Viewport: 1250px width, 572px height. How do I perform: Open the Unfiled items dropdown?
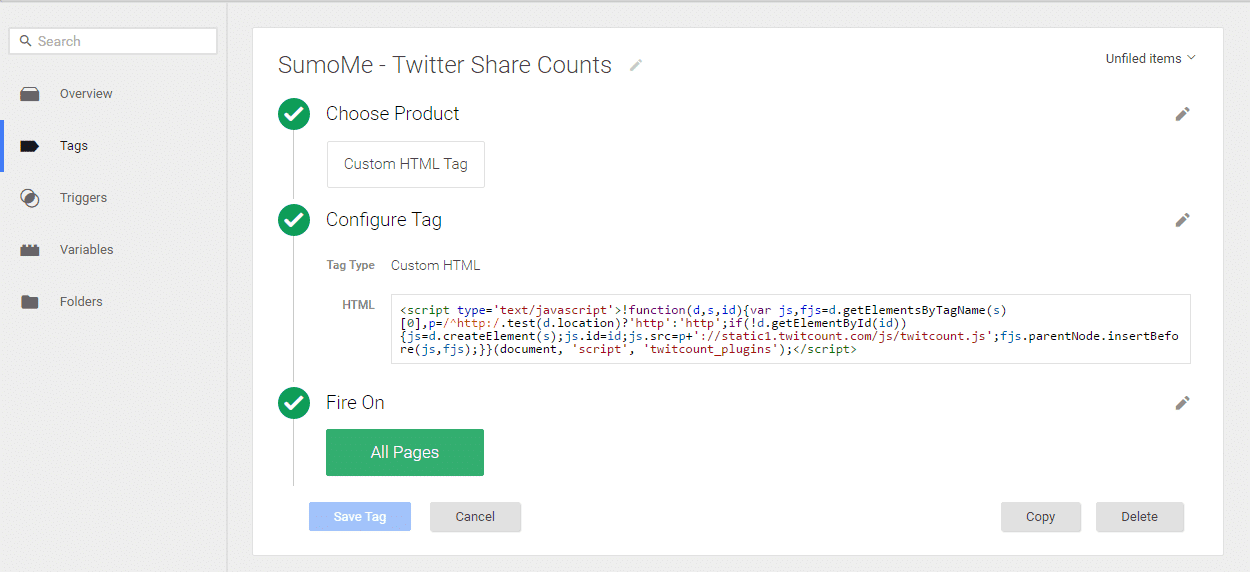pos(1150,58)
